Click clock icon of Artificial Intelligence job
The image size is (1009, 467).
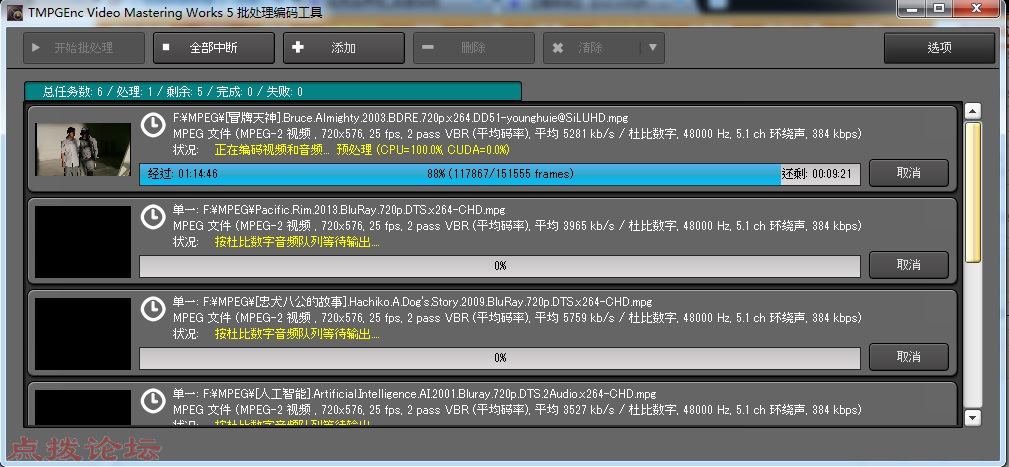click(153, 401)
